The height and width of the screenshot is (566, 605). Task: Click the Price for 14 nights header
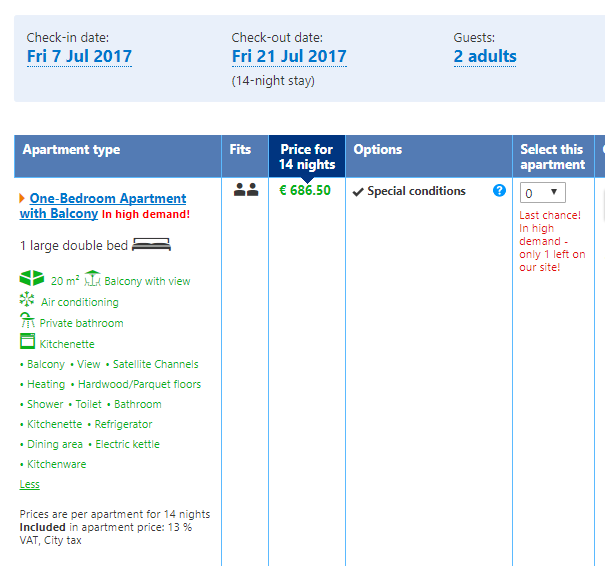(x=306, y=157)
